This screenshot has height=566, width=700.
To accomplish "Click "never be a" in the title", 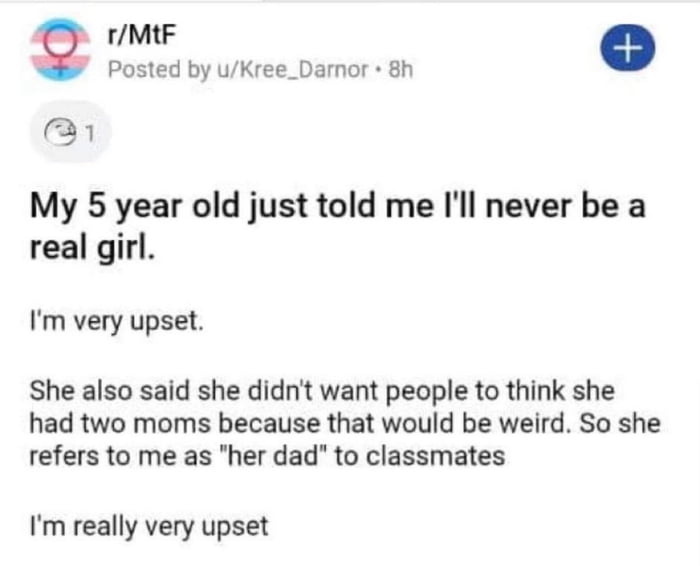I will click(x=577, y=208).
